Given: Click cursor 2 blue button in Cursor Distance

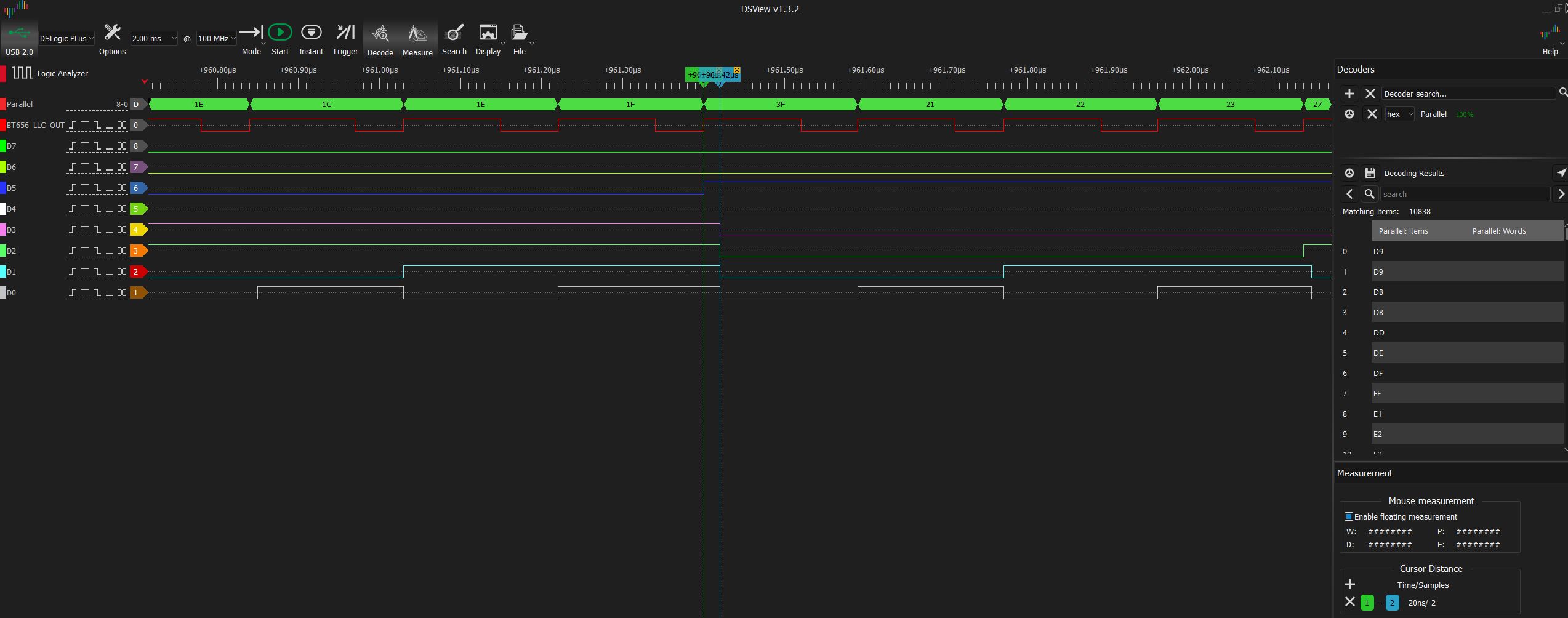Looking at the screenshot, I should (x=1392, y=603).
